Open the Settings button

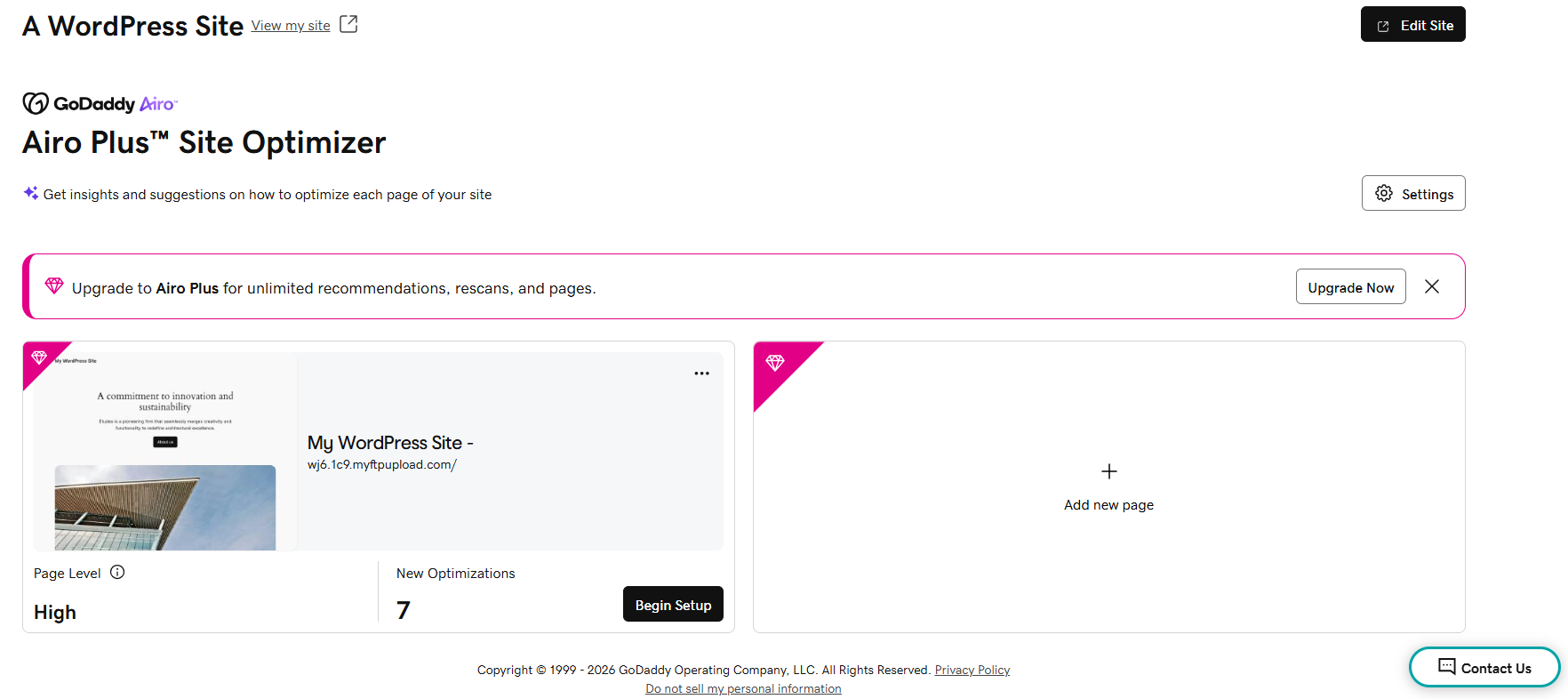1413,193
